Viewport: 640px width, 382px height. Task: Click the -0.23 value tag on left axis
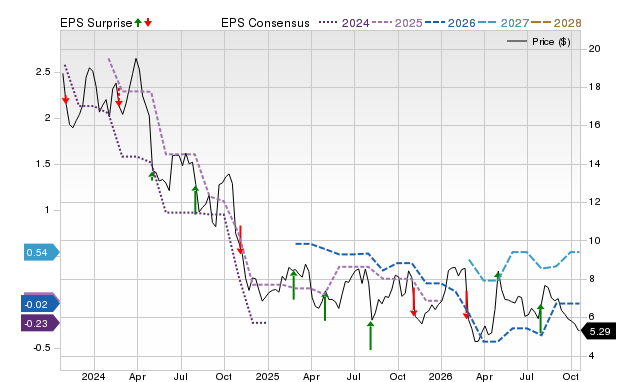(x=40, y=323)
